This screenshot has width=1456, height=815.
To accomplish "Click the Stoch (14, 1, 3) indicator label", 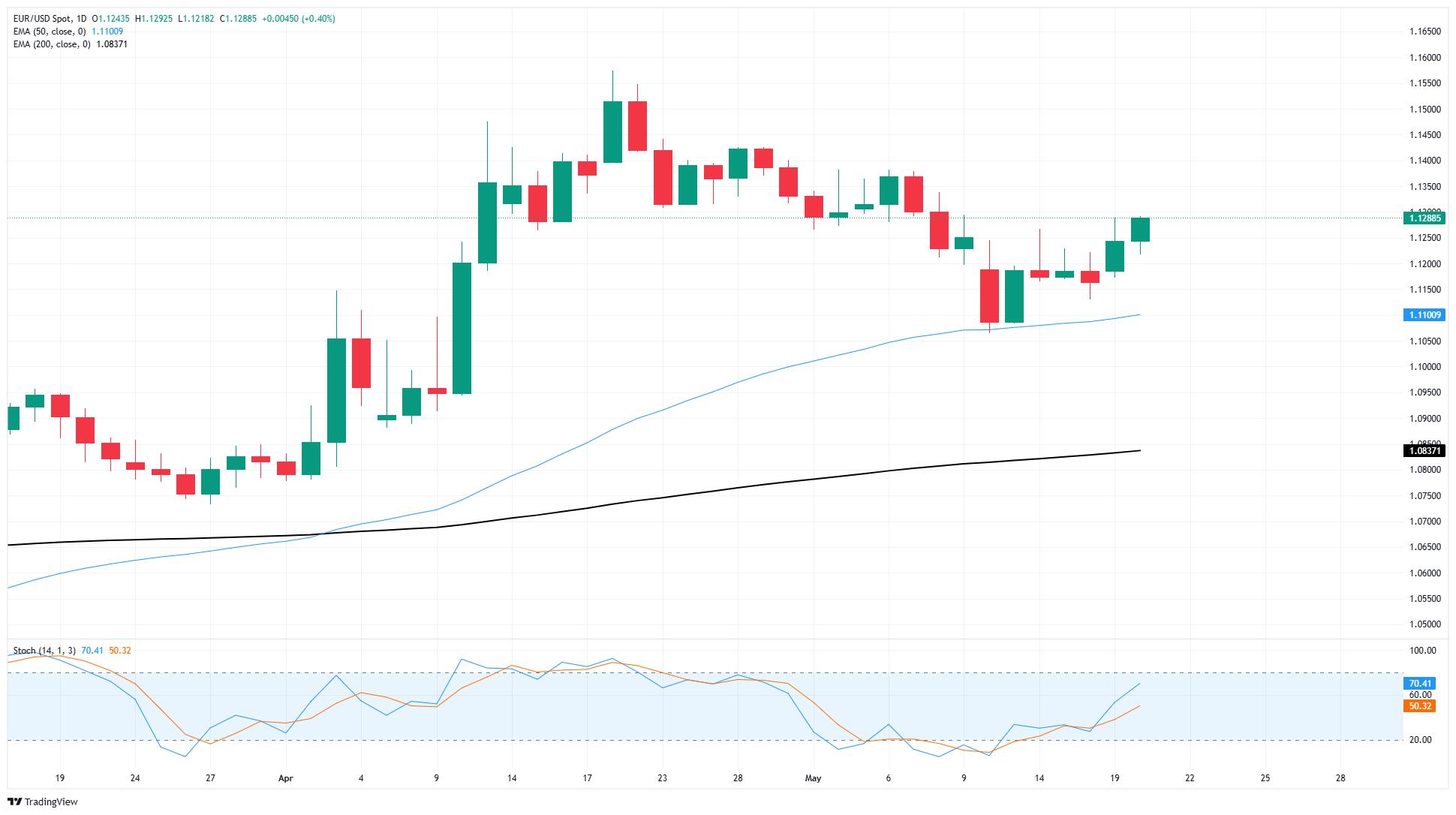I will 44,651.
